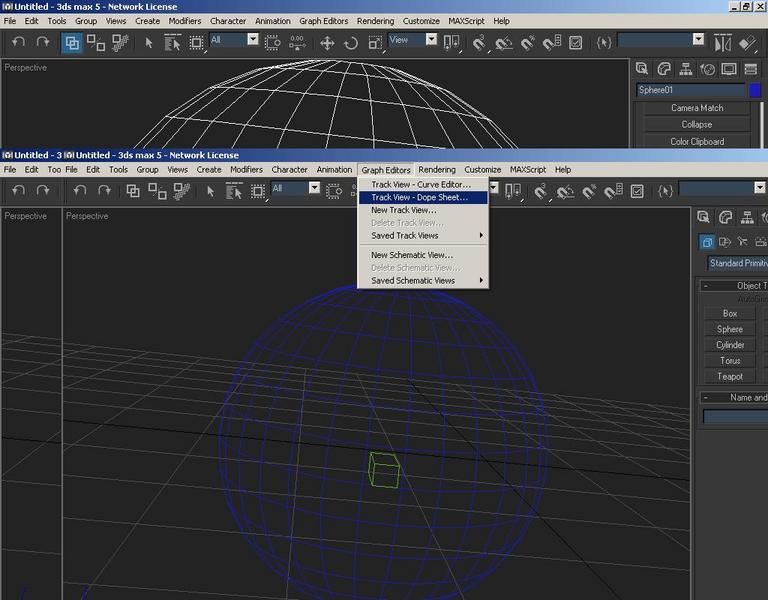Viewport: 768px width, 600px height.
Task: Click Undo icon in top window toolbar
Action: 19,42
